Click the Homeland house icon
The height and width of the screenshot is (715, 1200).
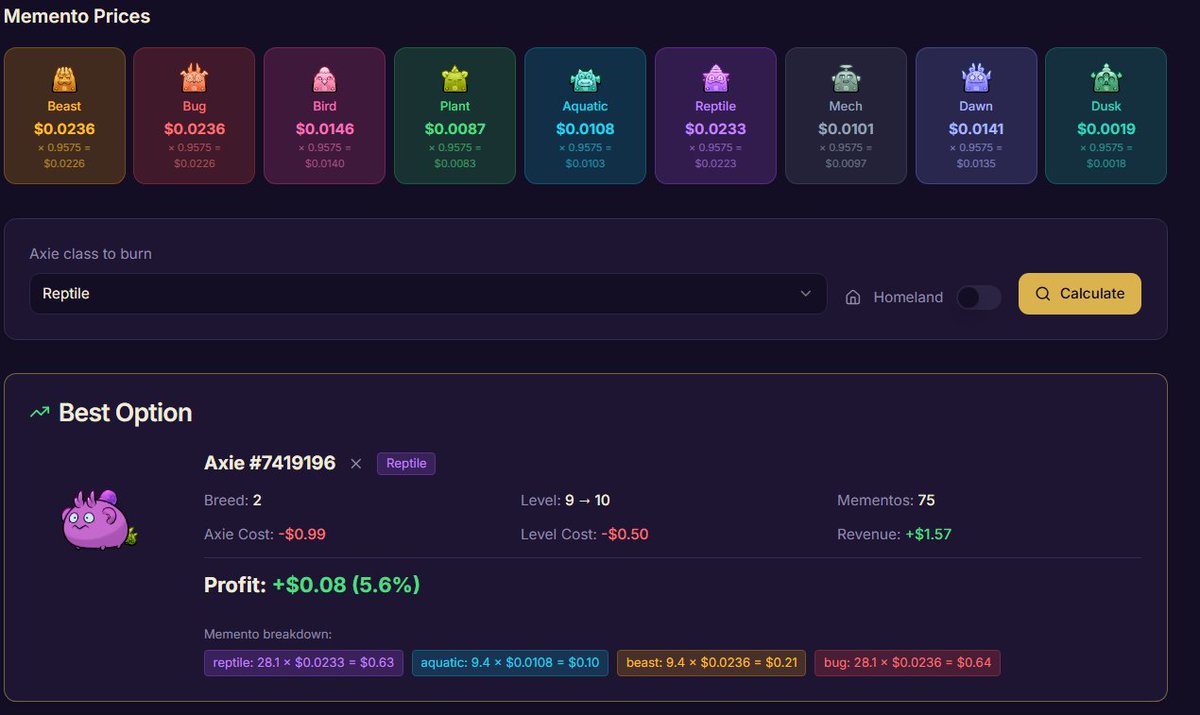853,297
